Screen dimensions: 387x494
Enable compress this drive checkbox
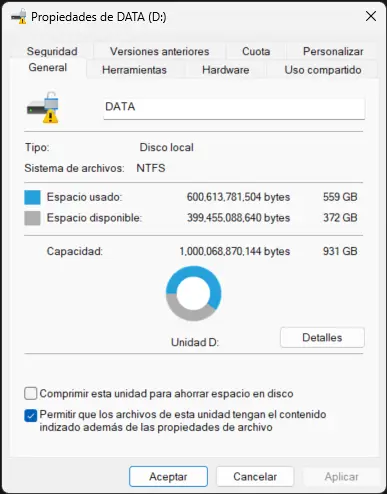pos(30,394)
